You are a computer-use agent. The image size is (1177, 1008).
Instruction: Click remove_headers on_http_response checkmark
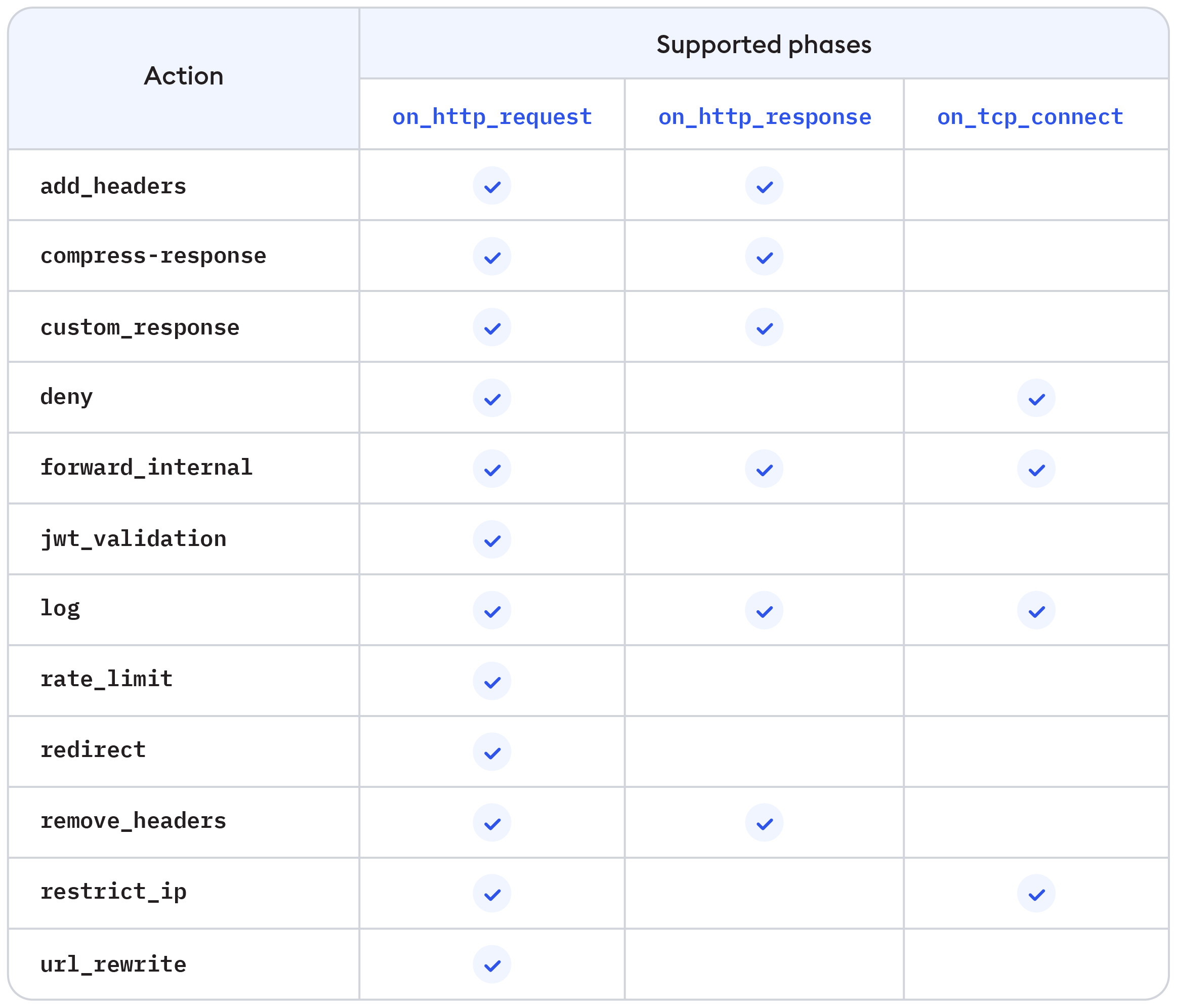(x=764, y=823)
